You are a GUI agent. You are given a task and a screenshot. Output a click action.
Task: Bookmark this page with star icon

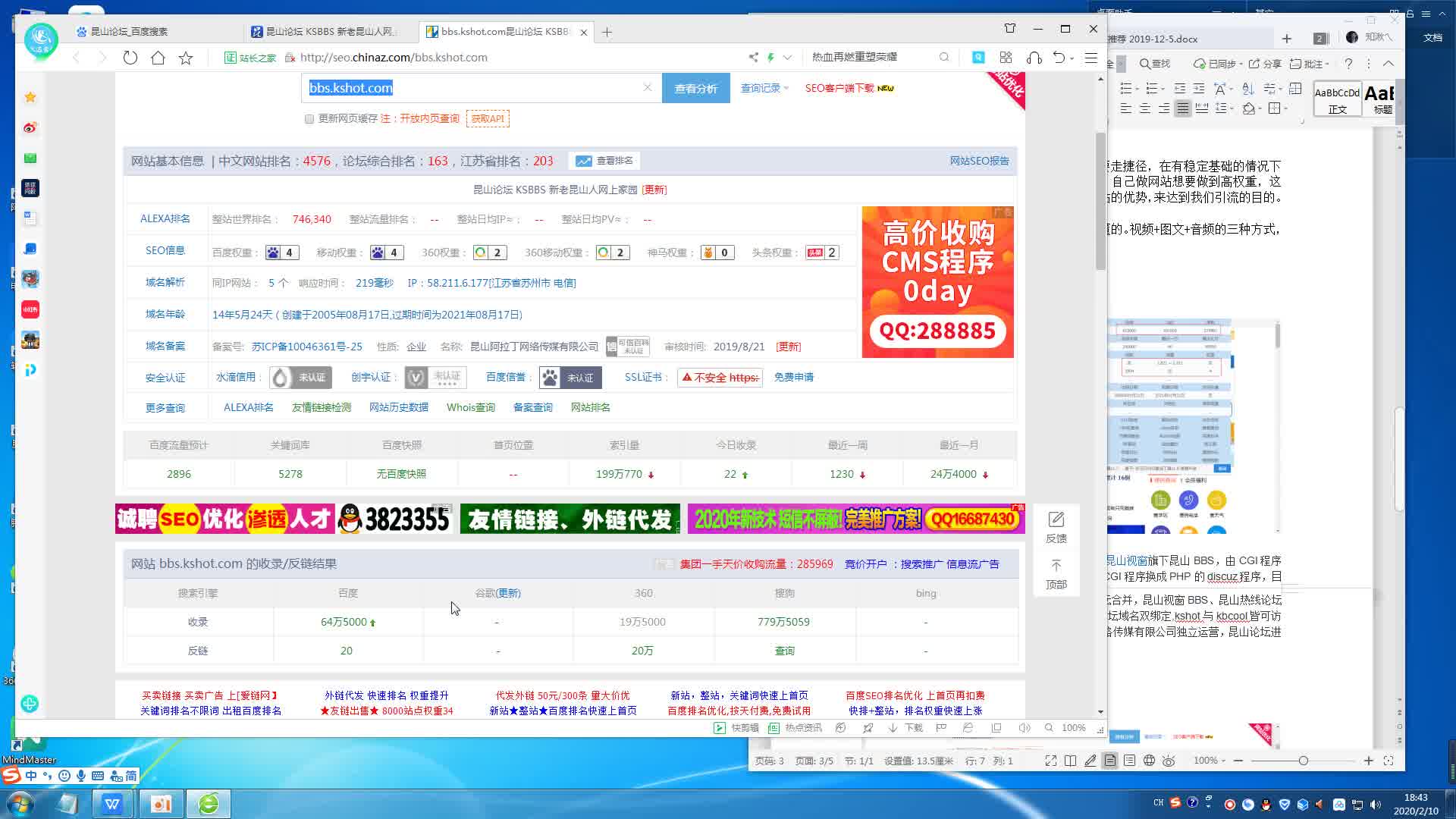click(186, 58)
